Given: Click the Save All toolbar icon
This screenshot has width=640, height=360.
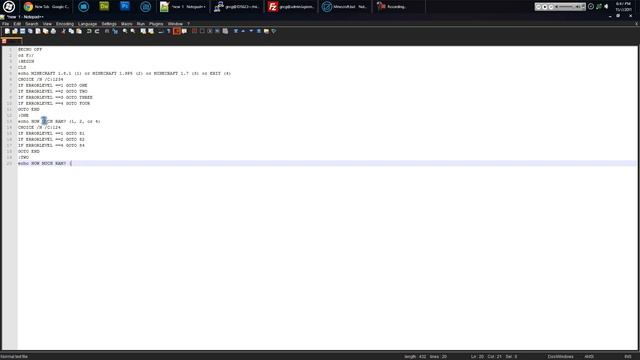Looking at the screenshot, I should 30,31.
